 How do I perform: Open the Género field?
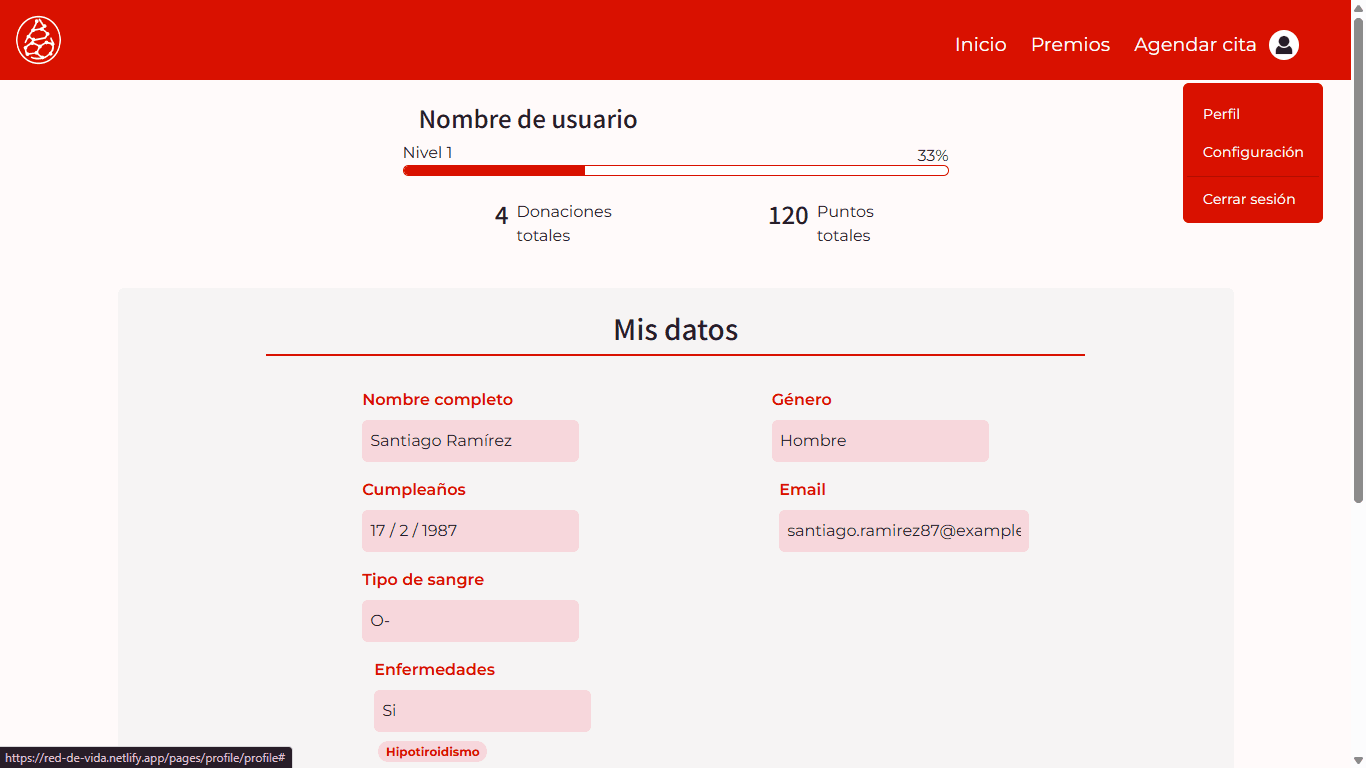(880, 441)
